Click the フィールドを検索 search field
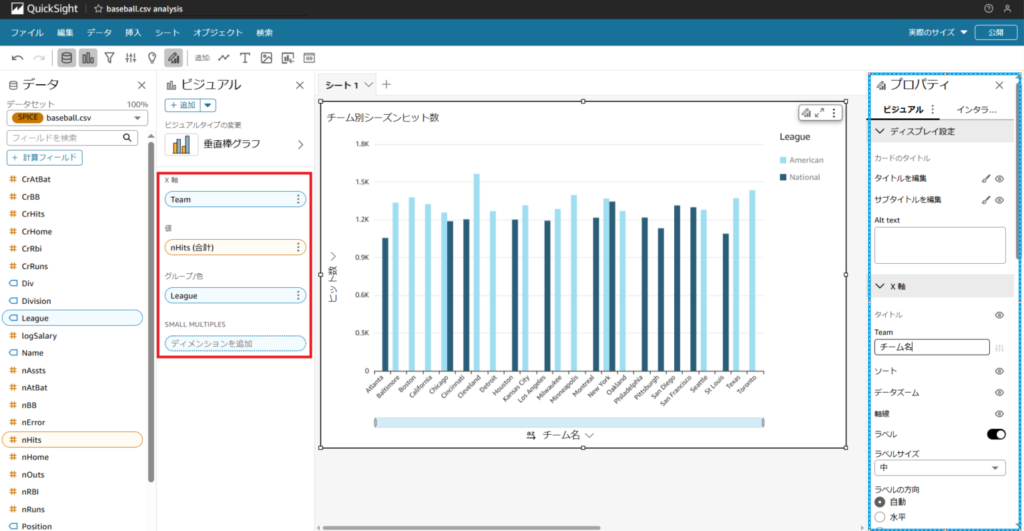Screen dimensions: 1024x531 pyautogui.click(x=72, y=138)
